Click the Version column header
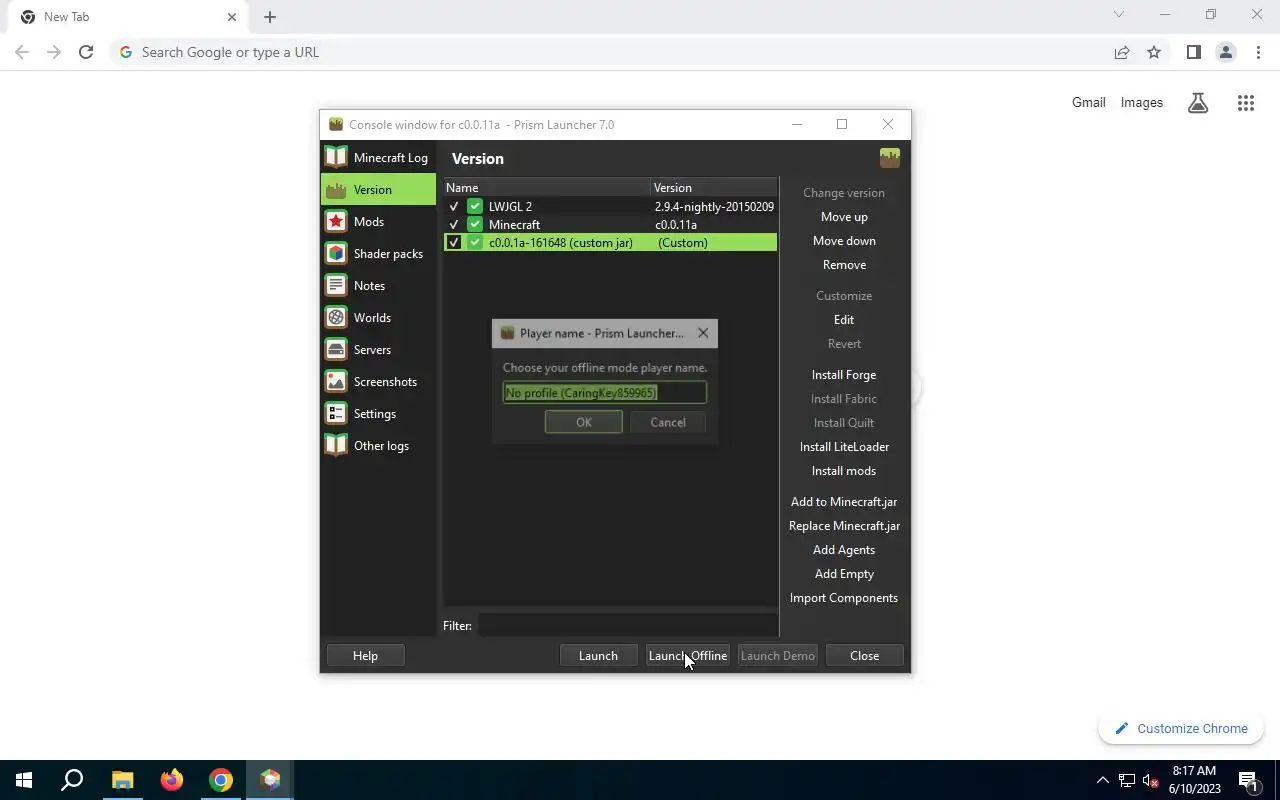 (x=714, y=188)
